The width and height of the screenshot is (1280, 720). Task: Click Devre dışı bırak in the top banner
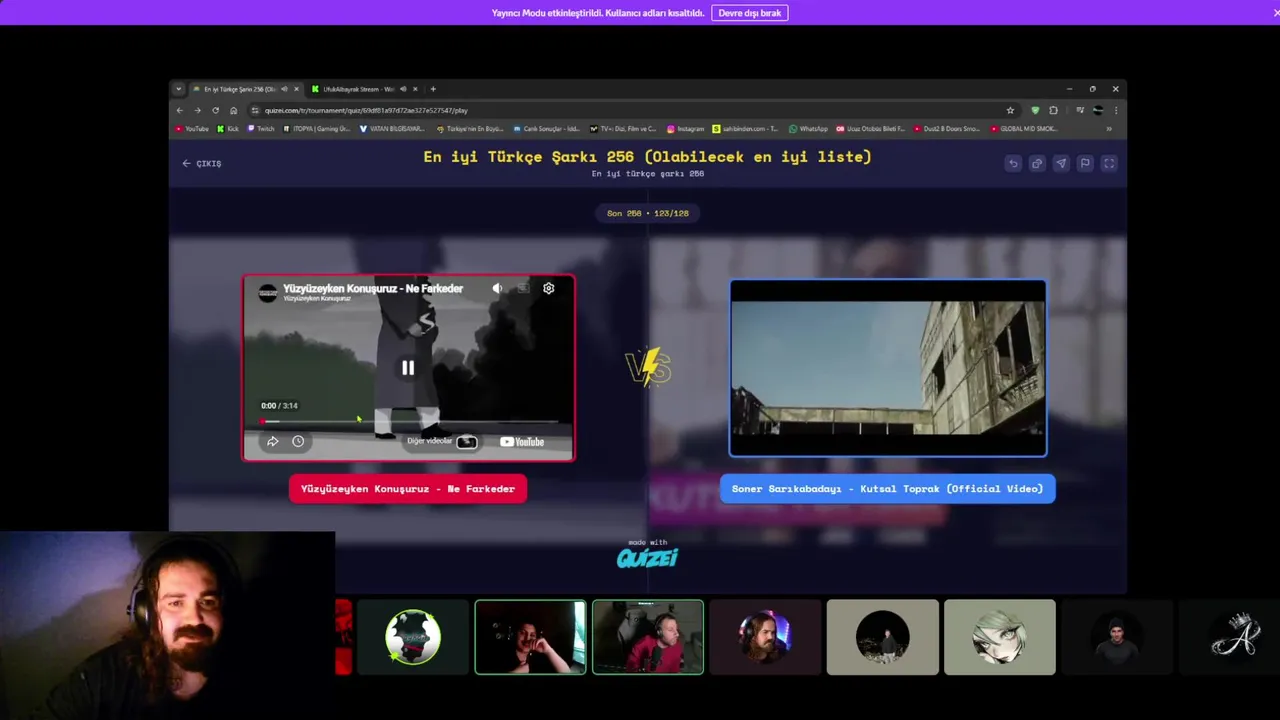pyautogui.click(x=750, y=13)
